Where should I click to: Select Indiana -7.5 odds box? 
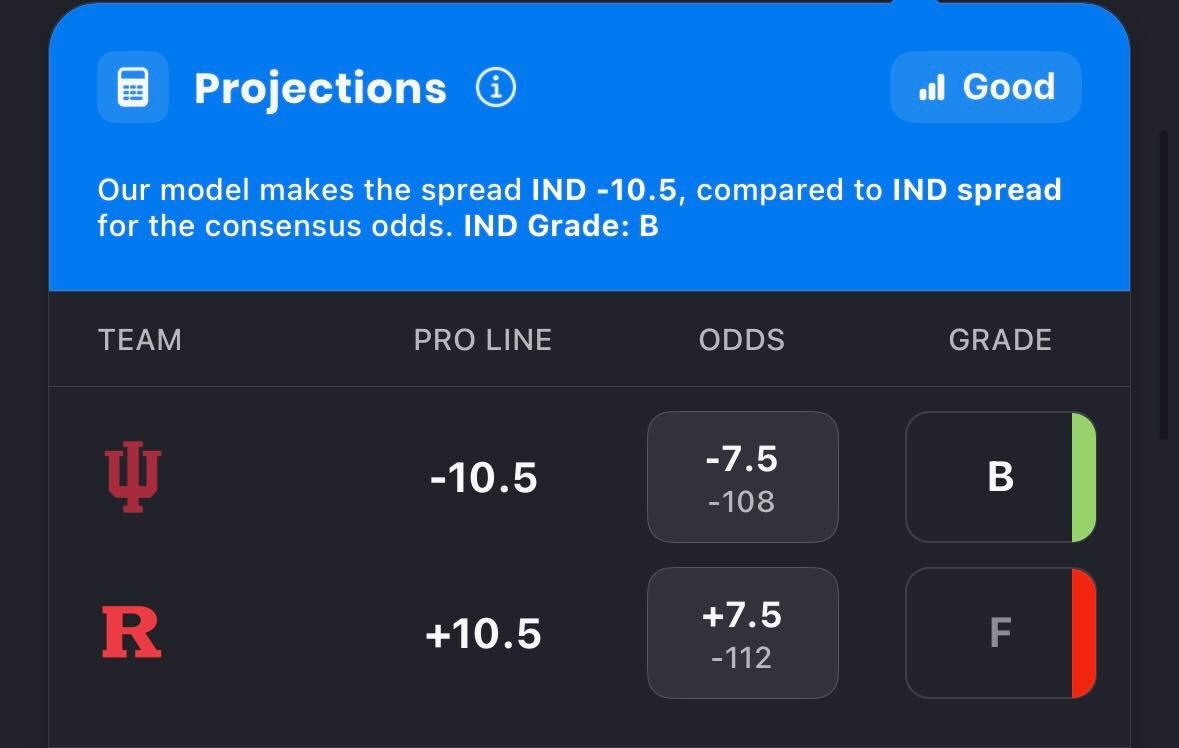coord(742,477)
